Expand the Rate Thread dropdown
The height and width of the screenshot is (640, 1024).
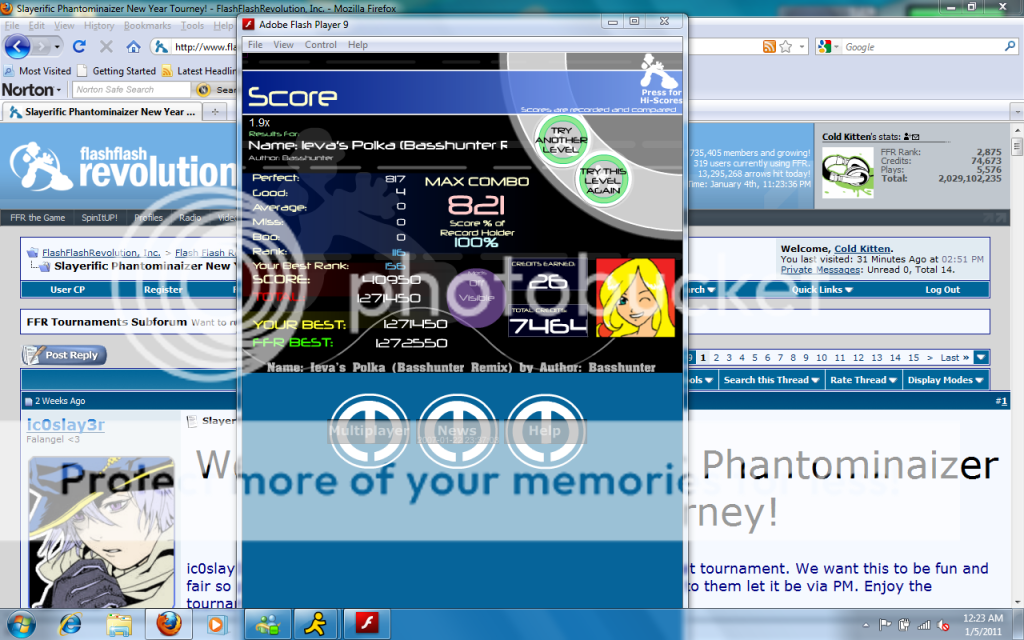coord(863,380)
